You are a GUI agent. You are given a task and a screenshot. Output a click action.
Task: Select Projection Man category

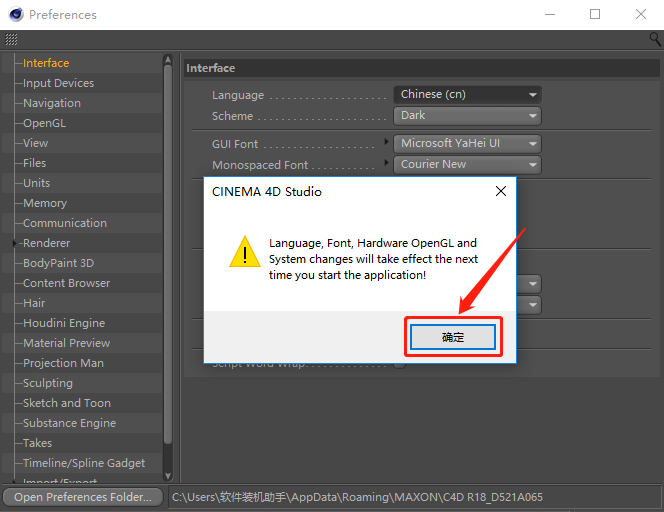click(64, 363)
